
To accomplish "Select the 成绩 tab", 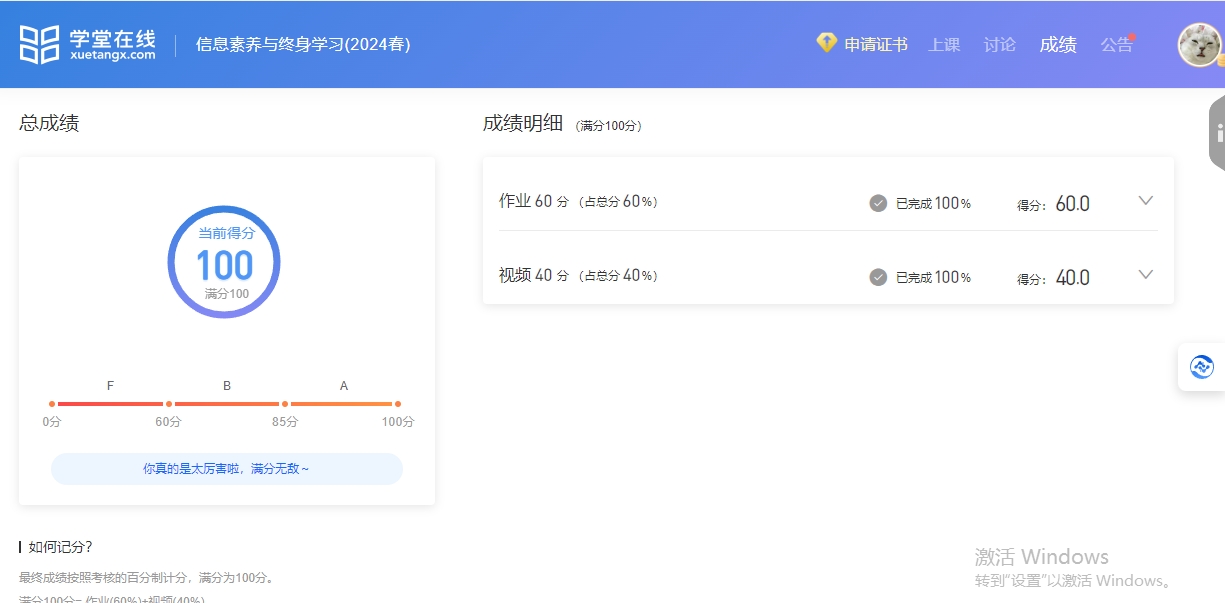I will click(x=1058, y=45).
